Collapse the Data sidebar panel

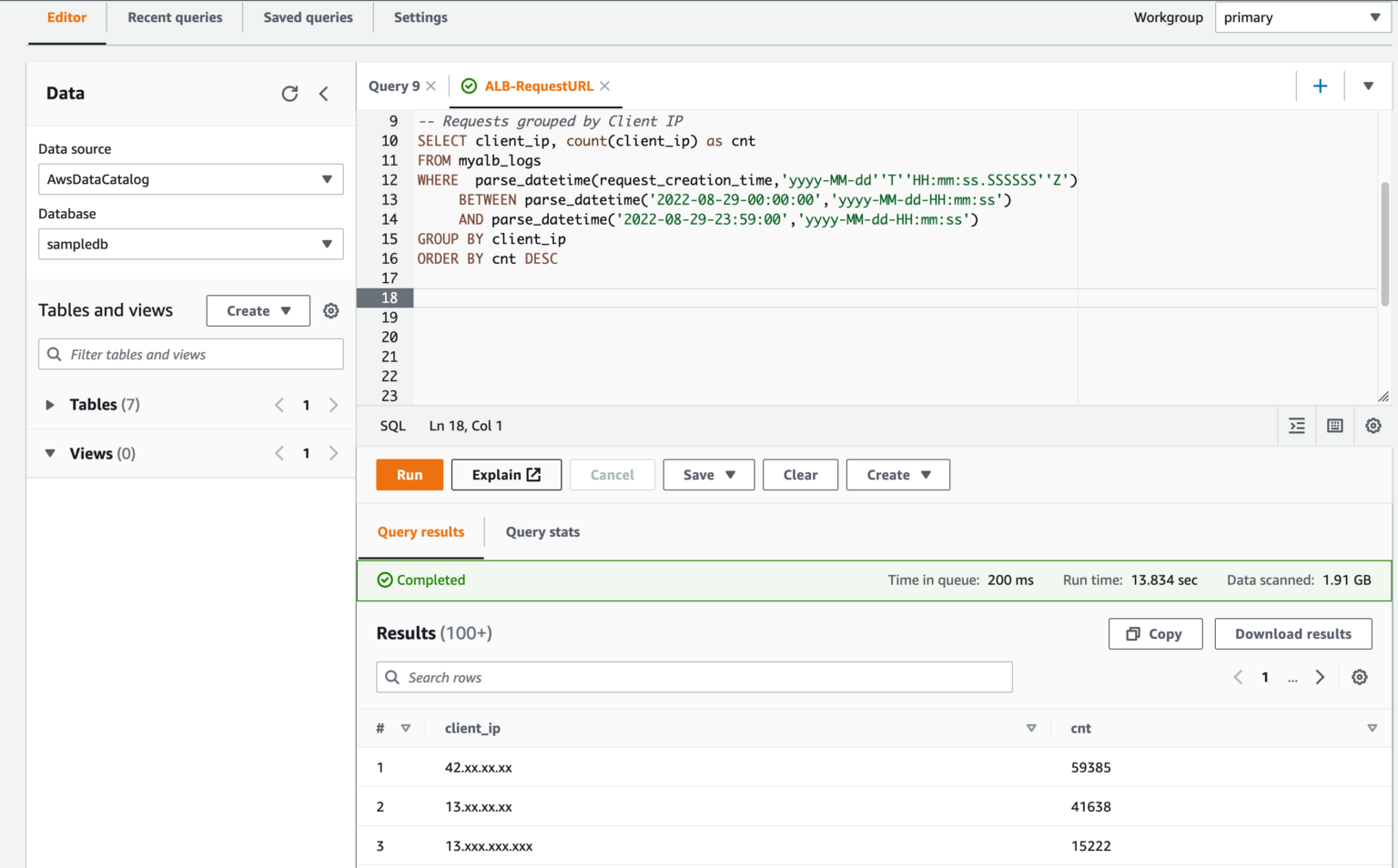(x=324, y=94)
